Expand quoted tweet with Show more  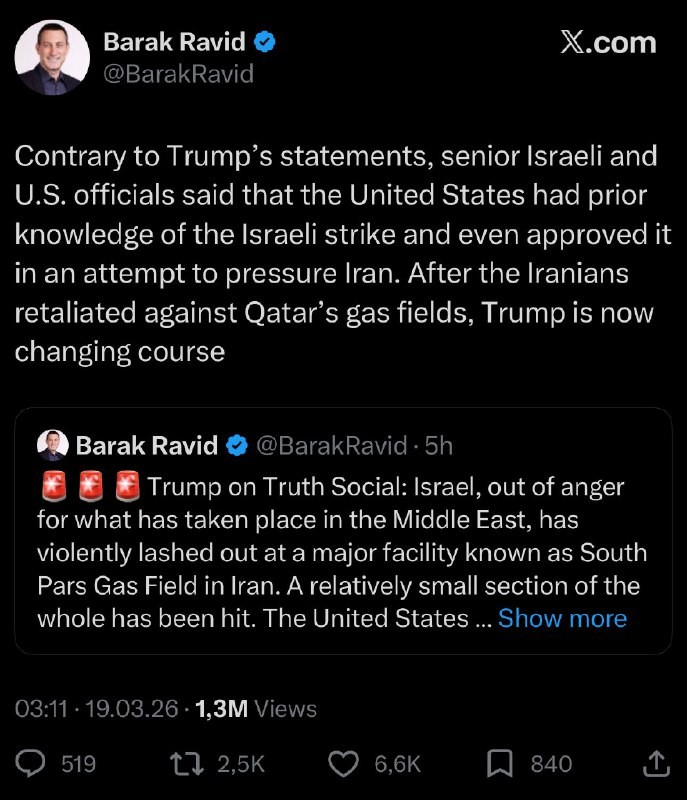click(x=562, y=618)
